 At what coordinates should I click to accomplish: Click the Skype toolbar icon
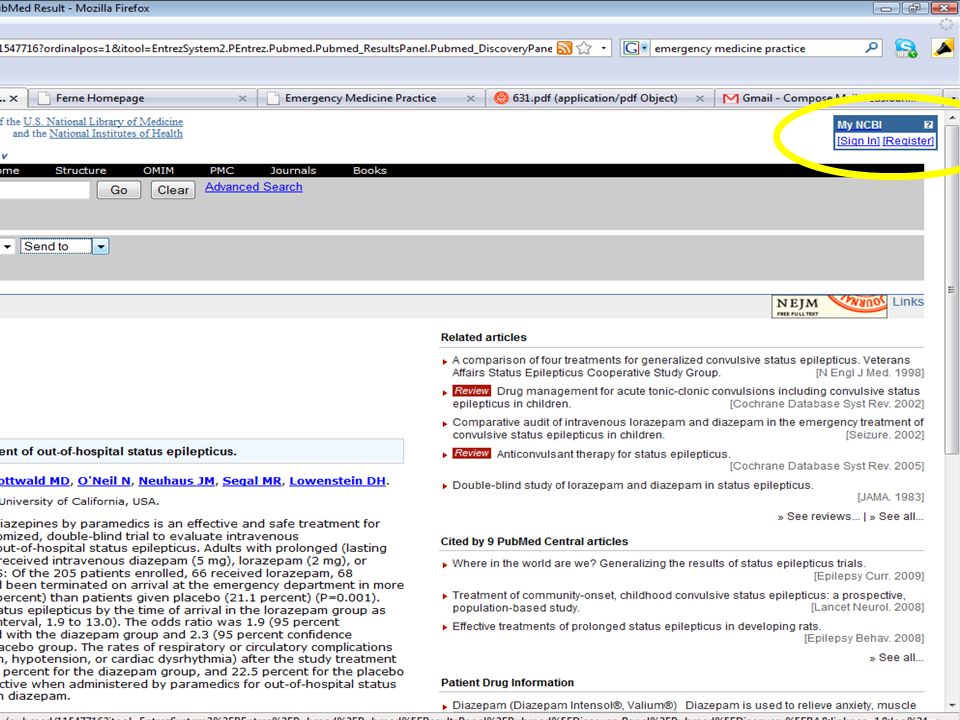pyautogui.click(x=906, y=48)
